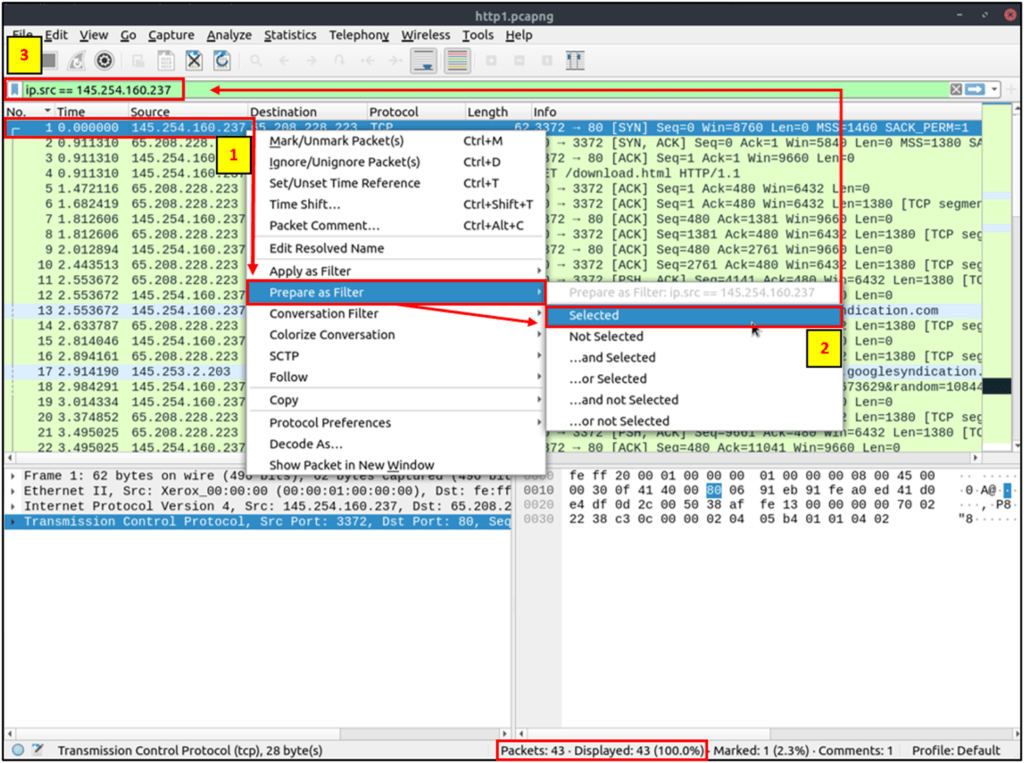
Task: Open capture options gear icon
Action: (104, 61)
